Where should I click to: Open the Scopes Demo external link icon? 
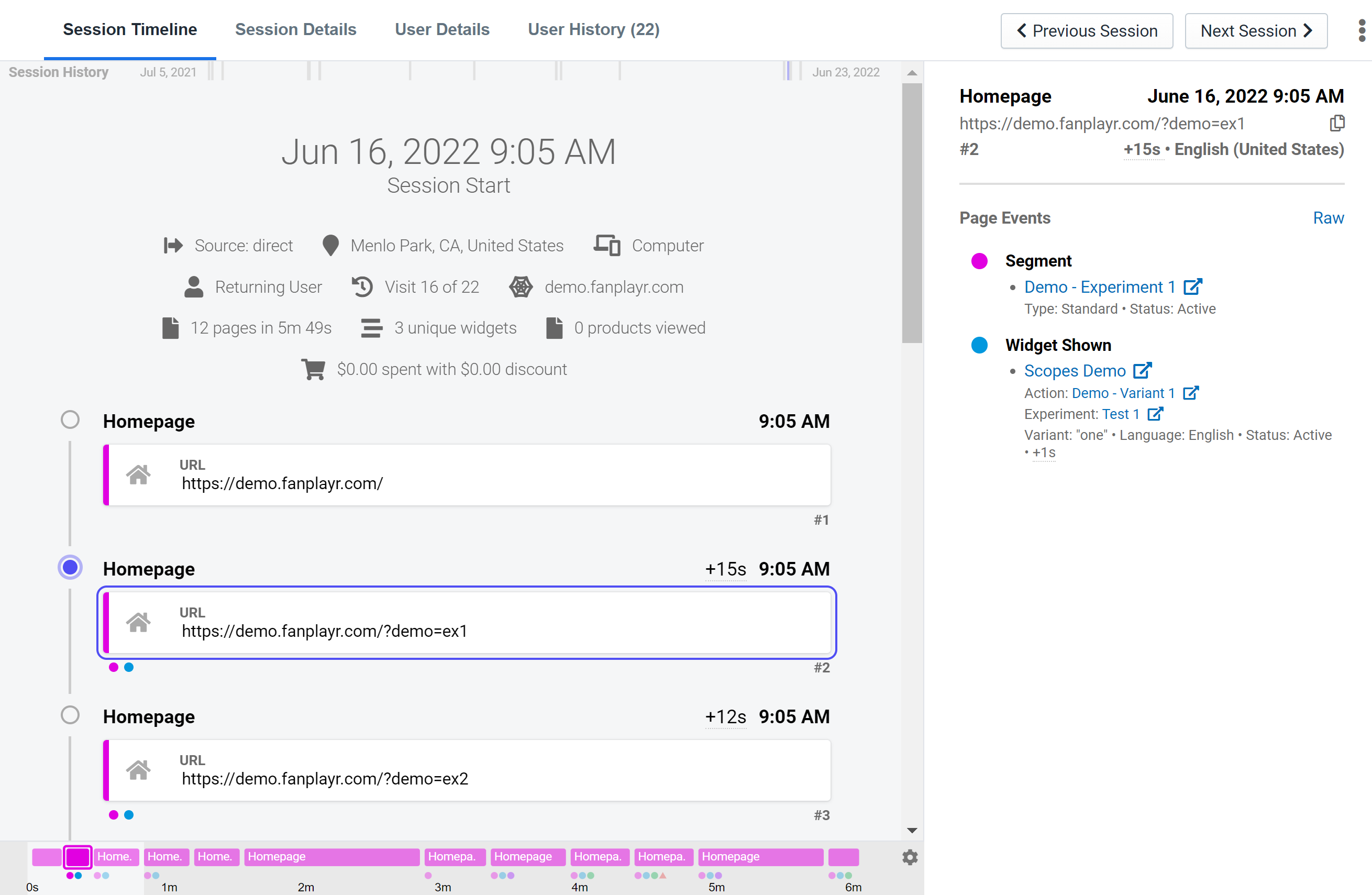pyautogui.click(x=1142, y=370)
